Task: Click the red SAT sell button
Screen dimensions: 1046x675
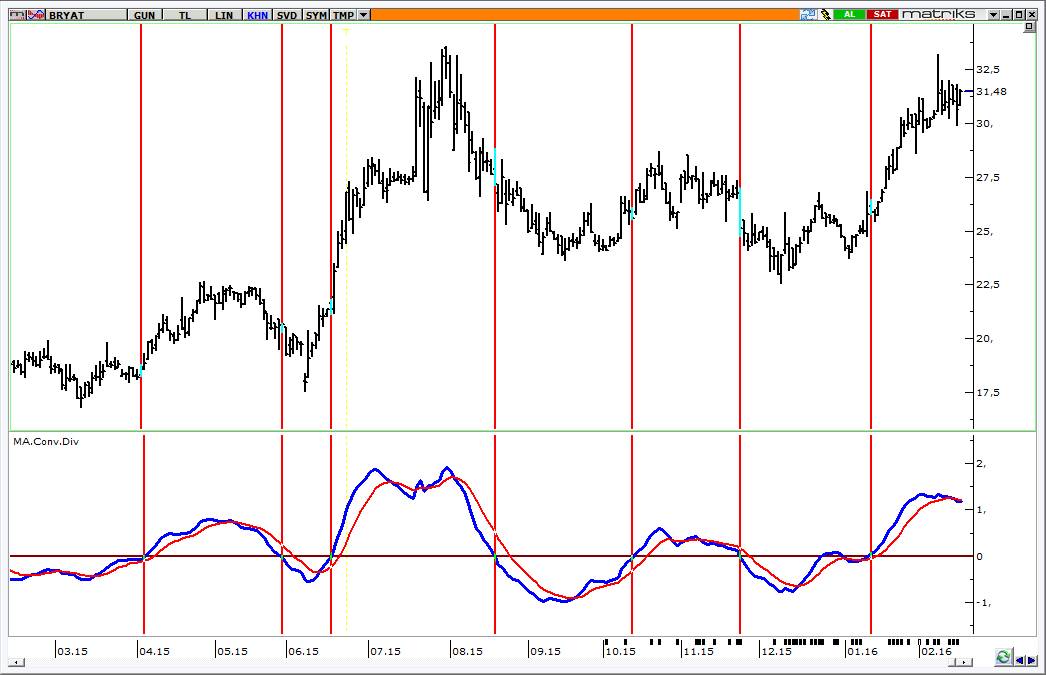Action: pyautogui.click(x=883, y=14)
